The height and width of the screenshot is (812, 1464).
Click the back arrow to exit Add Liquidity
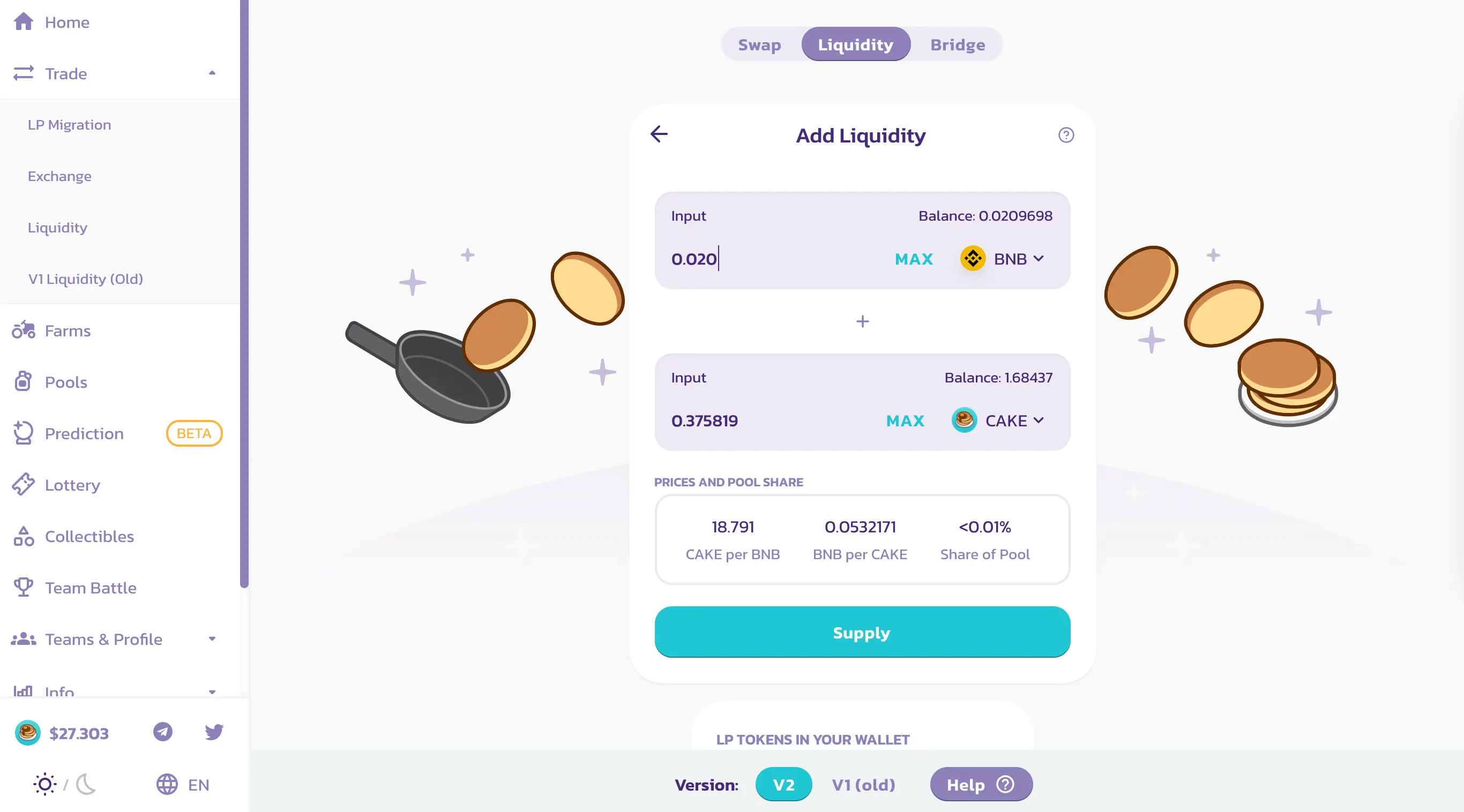[x=659, y=133]
